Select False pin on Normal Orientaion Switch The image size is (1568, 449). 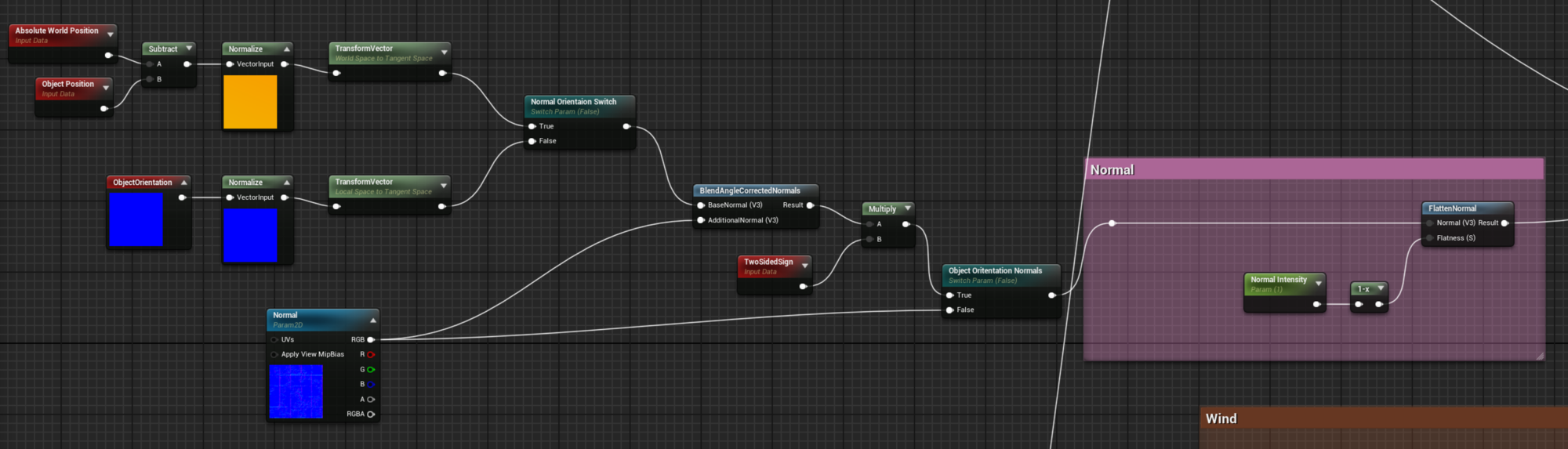coord(532,141)
